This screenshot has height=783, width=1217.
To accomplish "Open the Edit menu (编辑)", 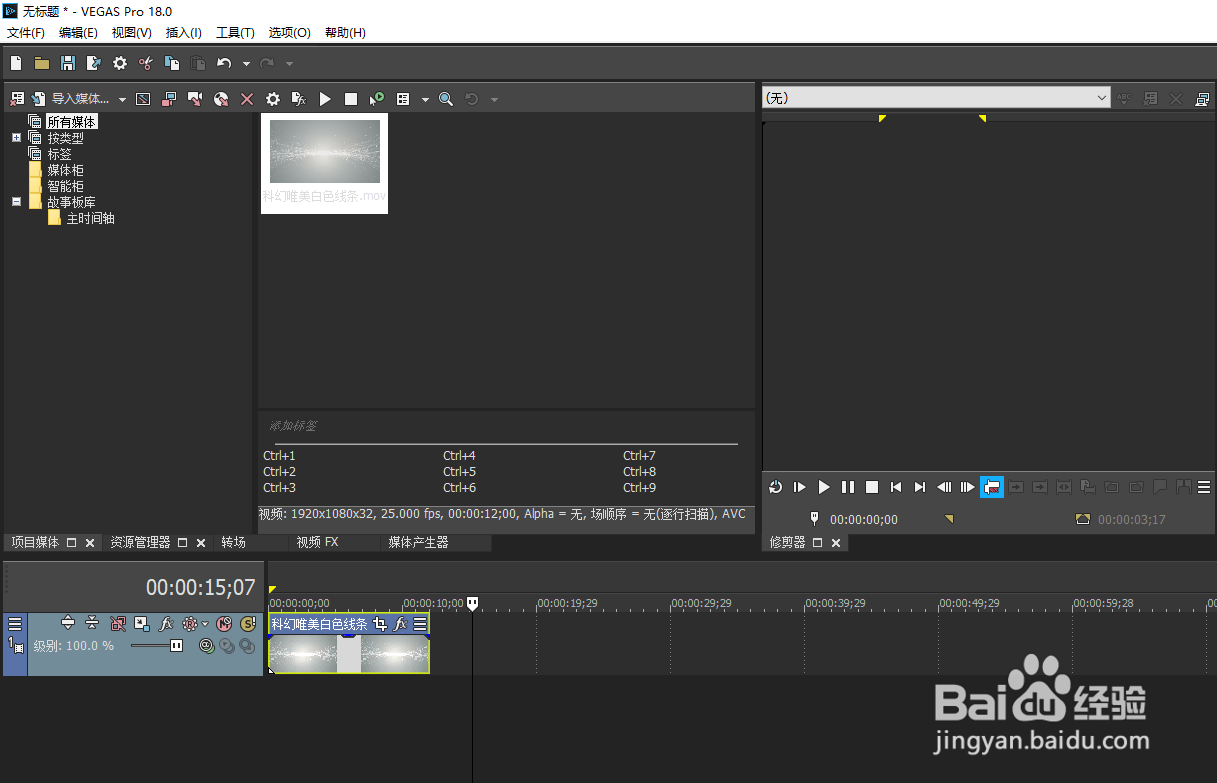I will click(x=78, y=33).
